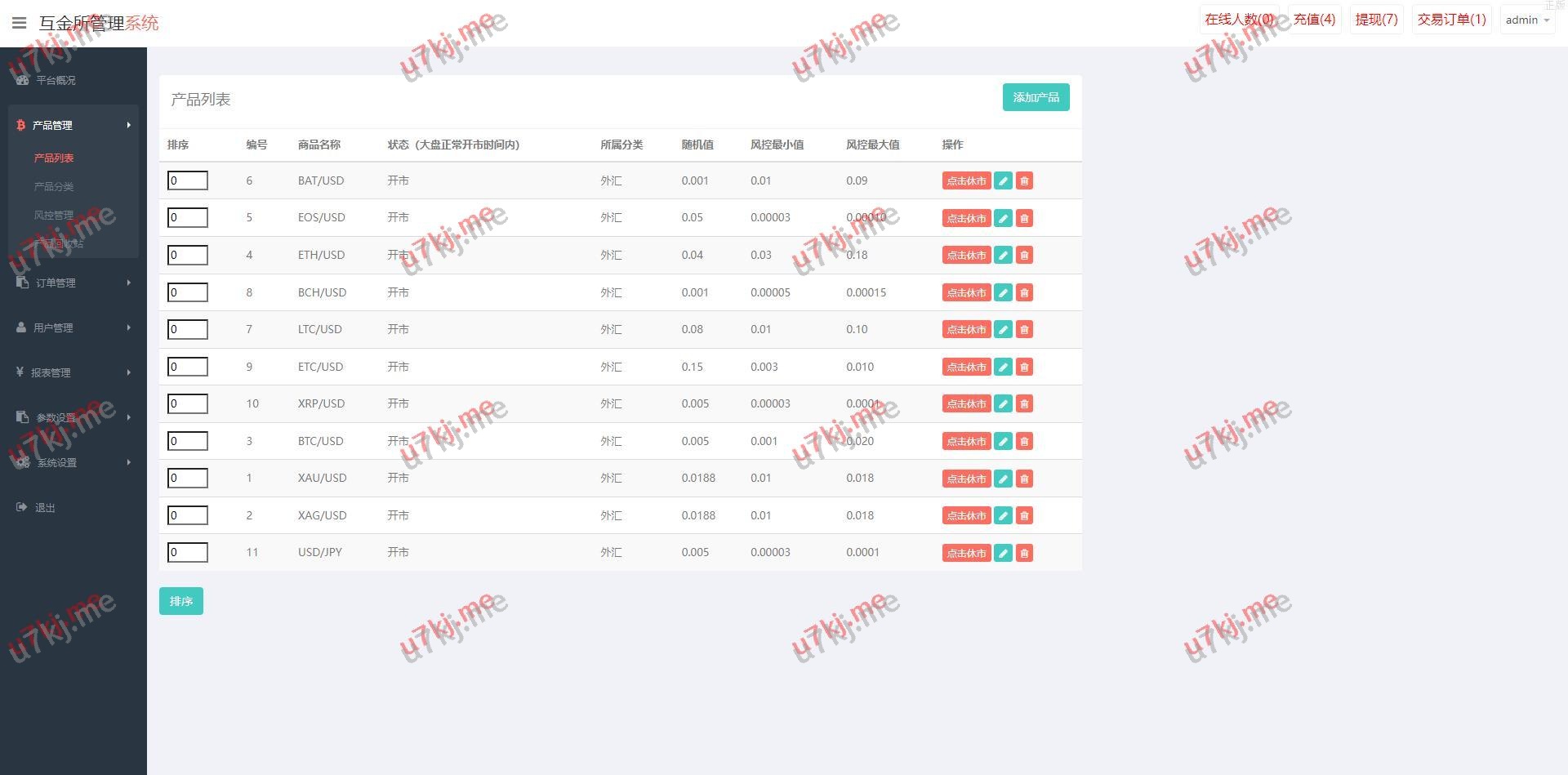Click edit pencil icon for BAT/USD row
Image resolution: width=1568 pixels, height=775 pixels.
(x=1003, y=180)
